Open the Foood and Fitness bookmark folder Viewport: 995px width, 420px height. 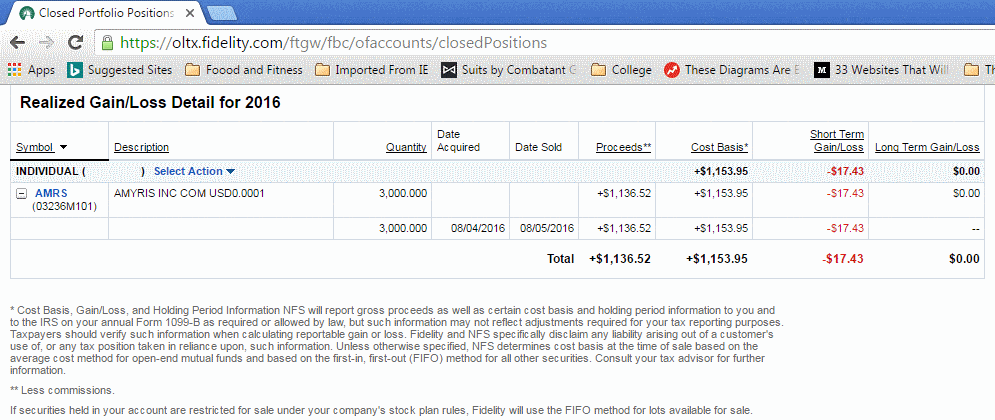tap(244, 70)
